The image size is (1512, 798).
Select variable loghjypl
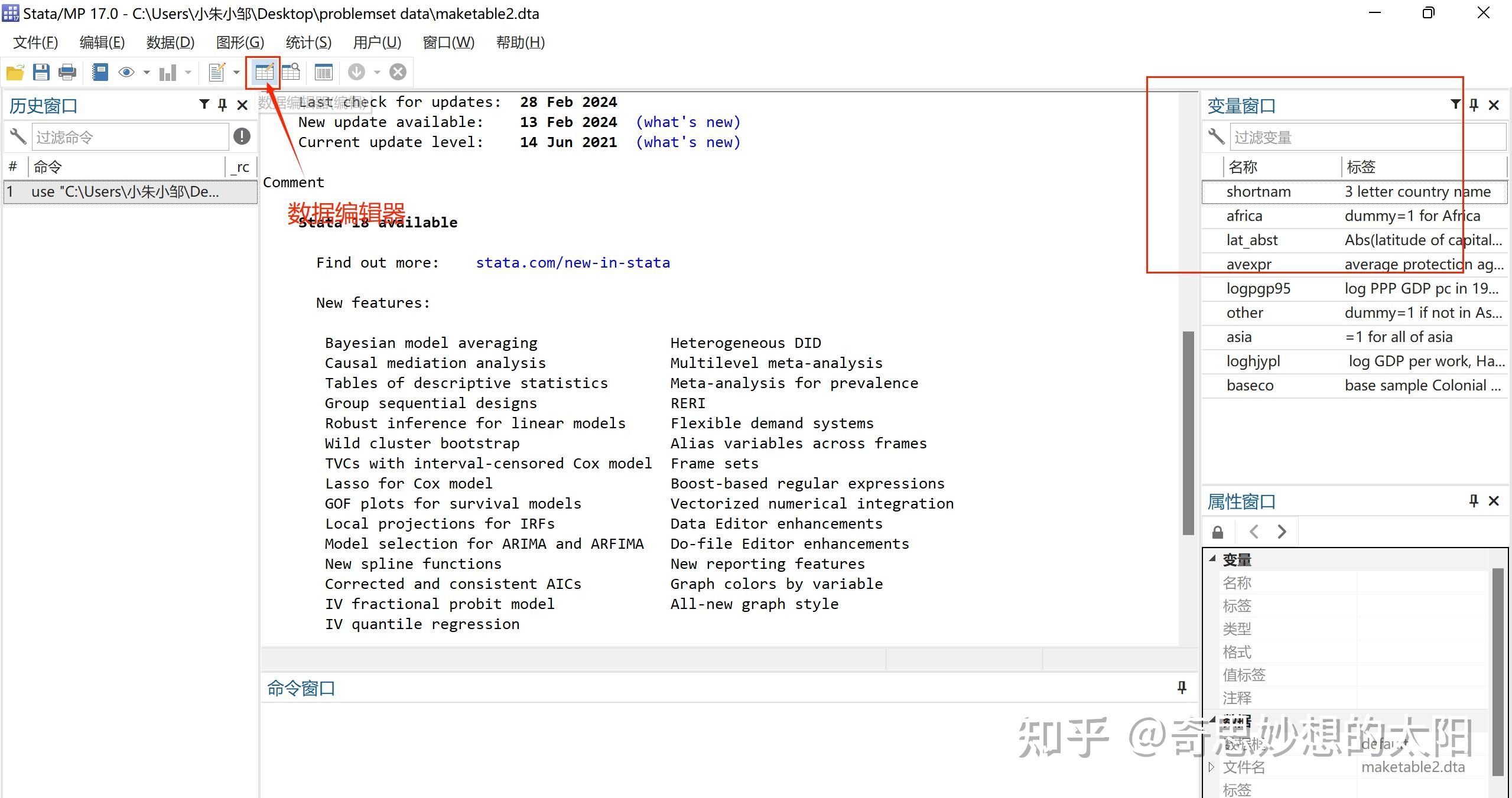point(1355,361)
